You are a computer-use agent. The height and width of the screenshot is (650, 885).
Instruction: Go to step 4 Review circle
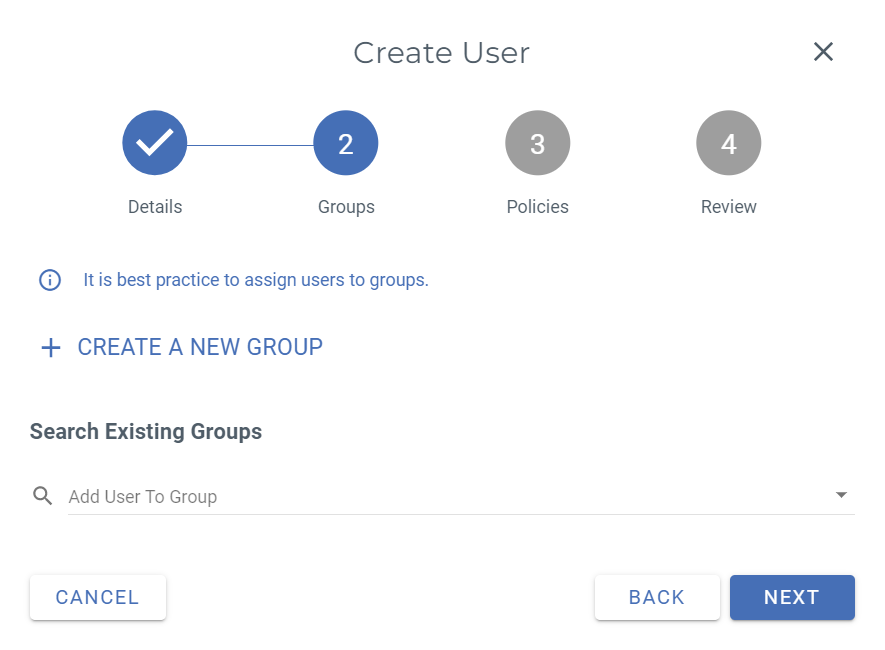tap(728, 143)
